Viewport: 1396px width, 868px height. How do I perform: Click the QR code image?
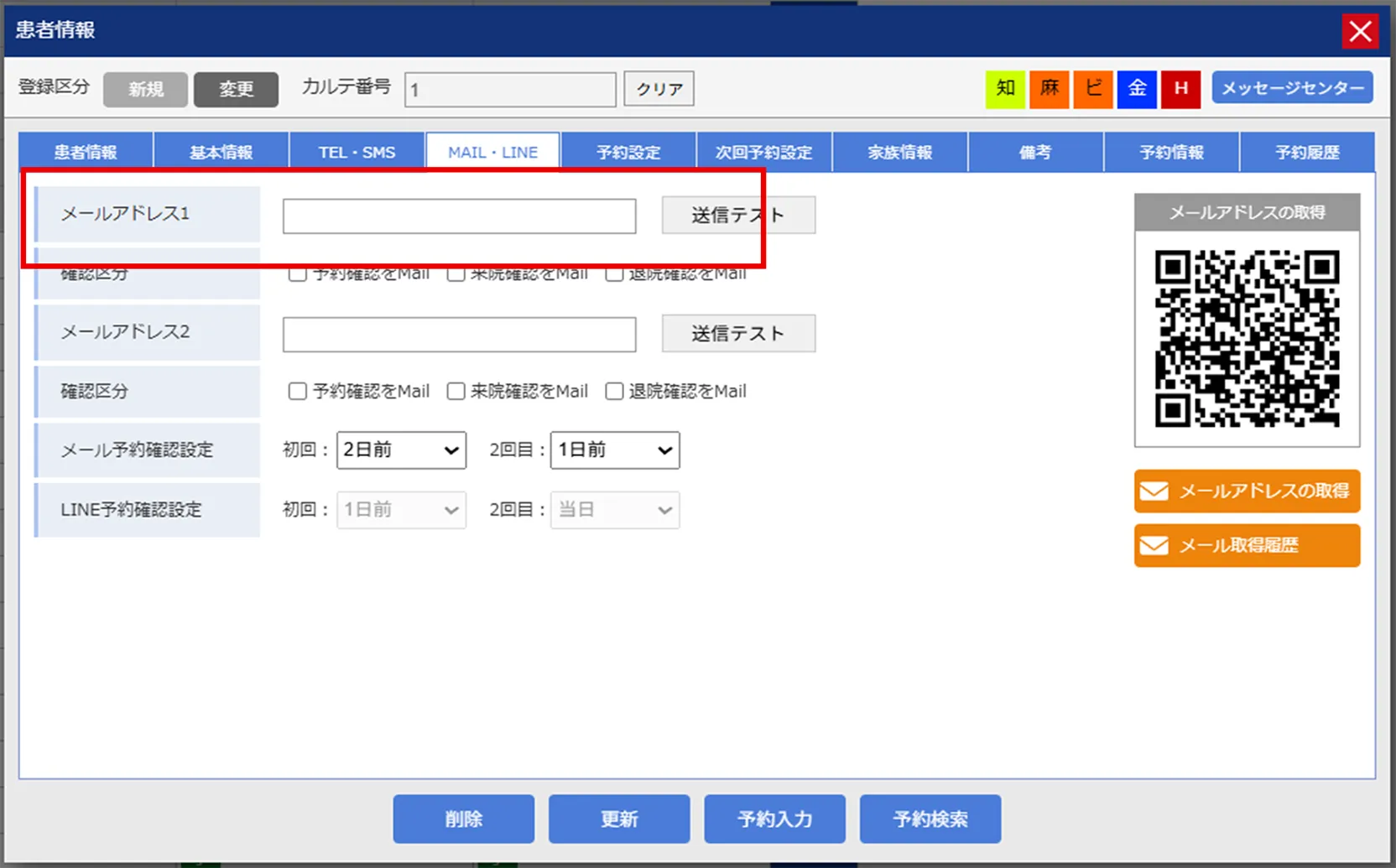[x=1247, y=339]
